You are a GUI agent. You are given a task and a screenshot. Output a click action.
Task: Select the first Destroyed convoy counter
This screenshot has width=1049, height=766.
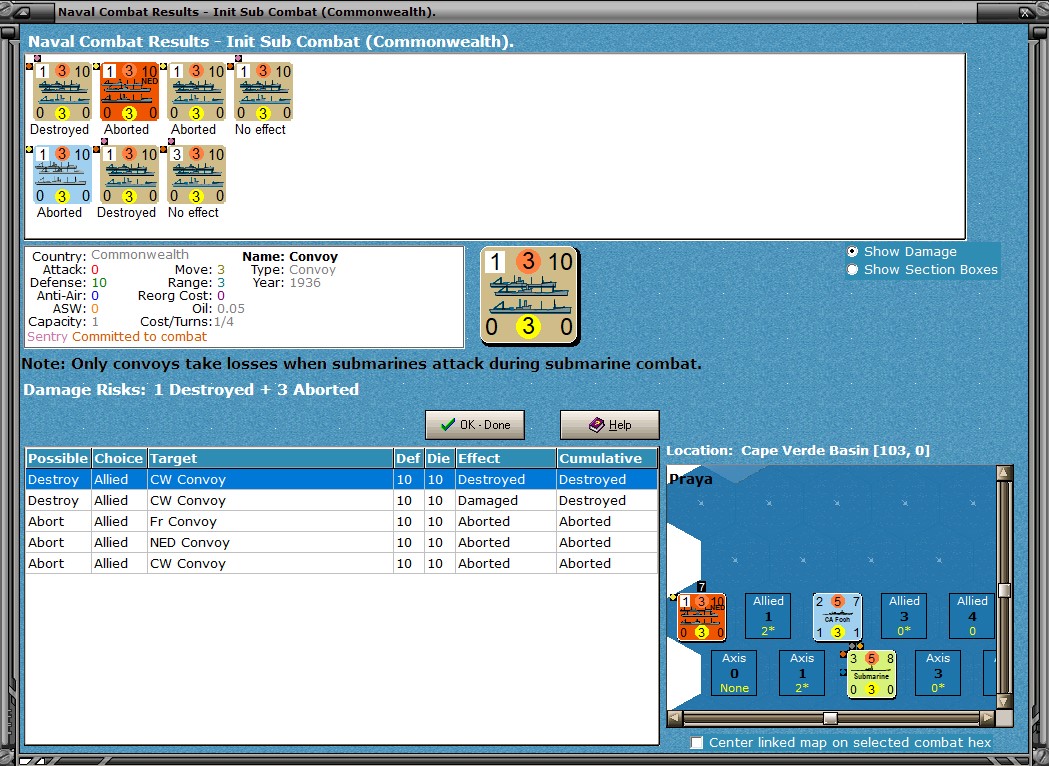[x=62, y=92]
